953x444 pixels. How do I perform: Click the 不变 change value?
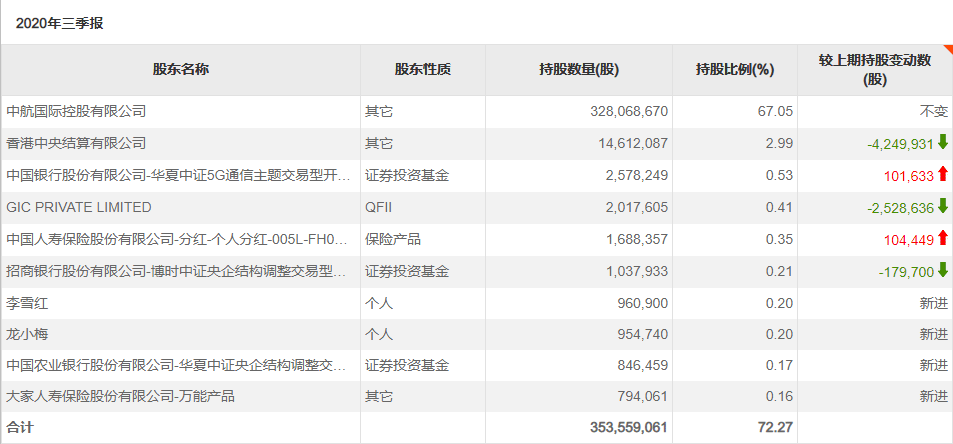[934, 111]
